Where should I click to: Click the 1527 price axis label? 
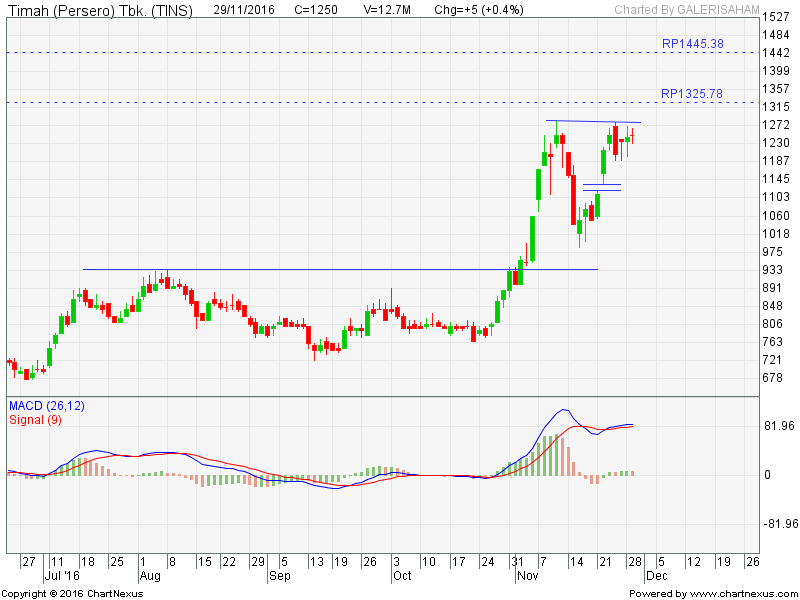775,17
